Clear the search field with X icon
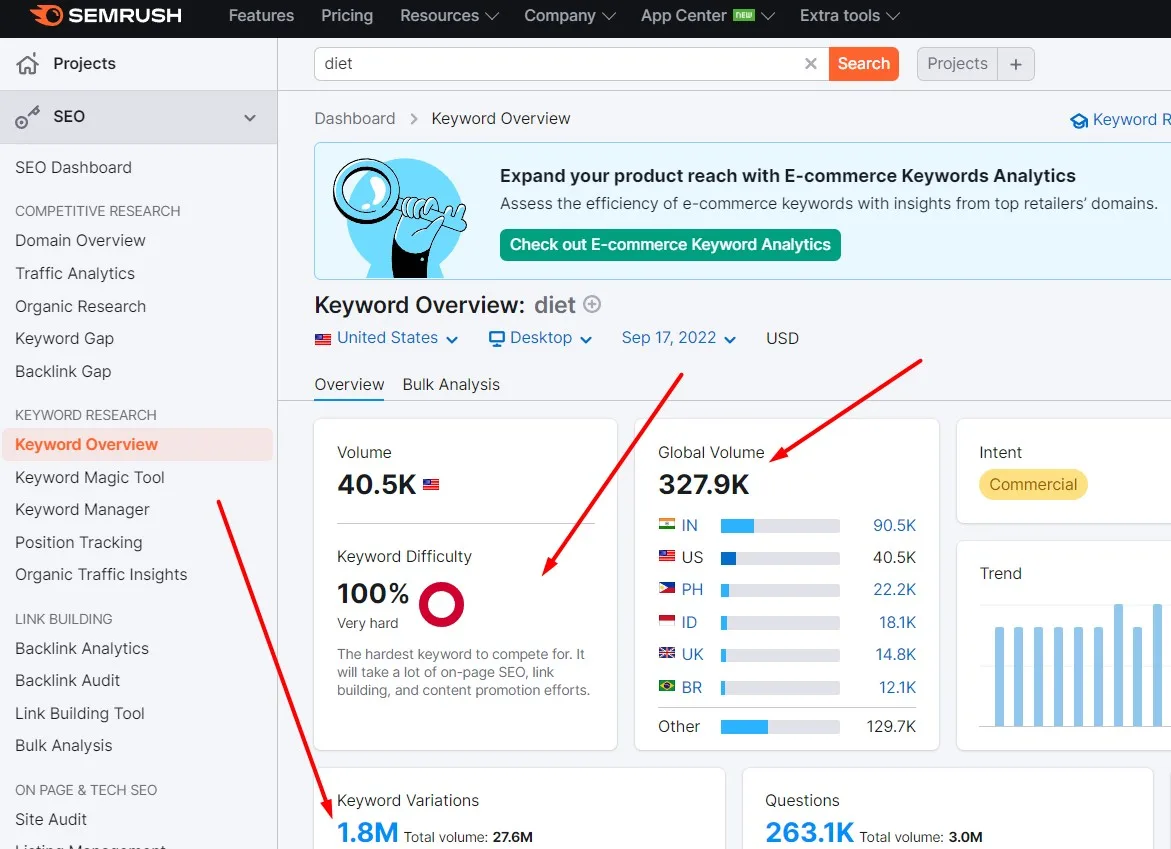This screenshot has height=849, width=1171. pyautogui.click(x=810, y=64)
